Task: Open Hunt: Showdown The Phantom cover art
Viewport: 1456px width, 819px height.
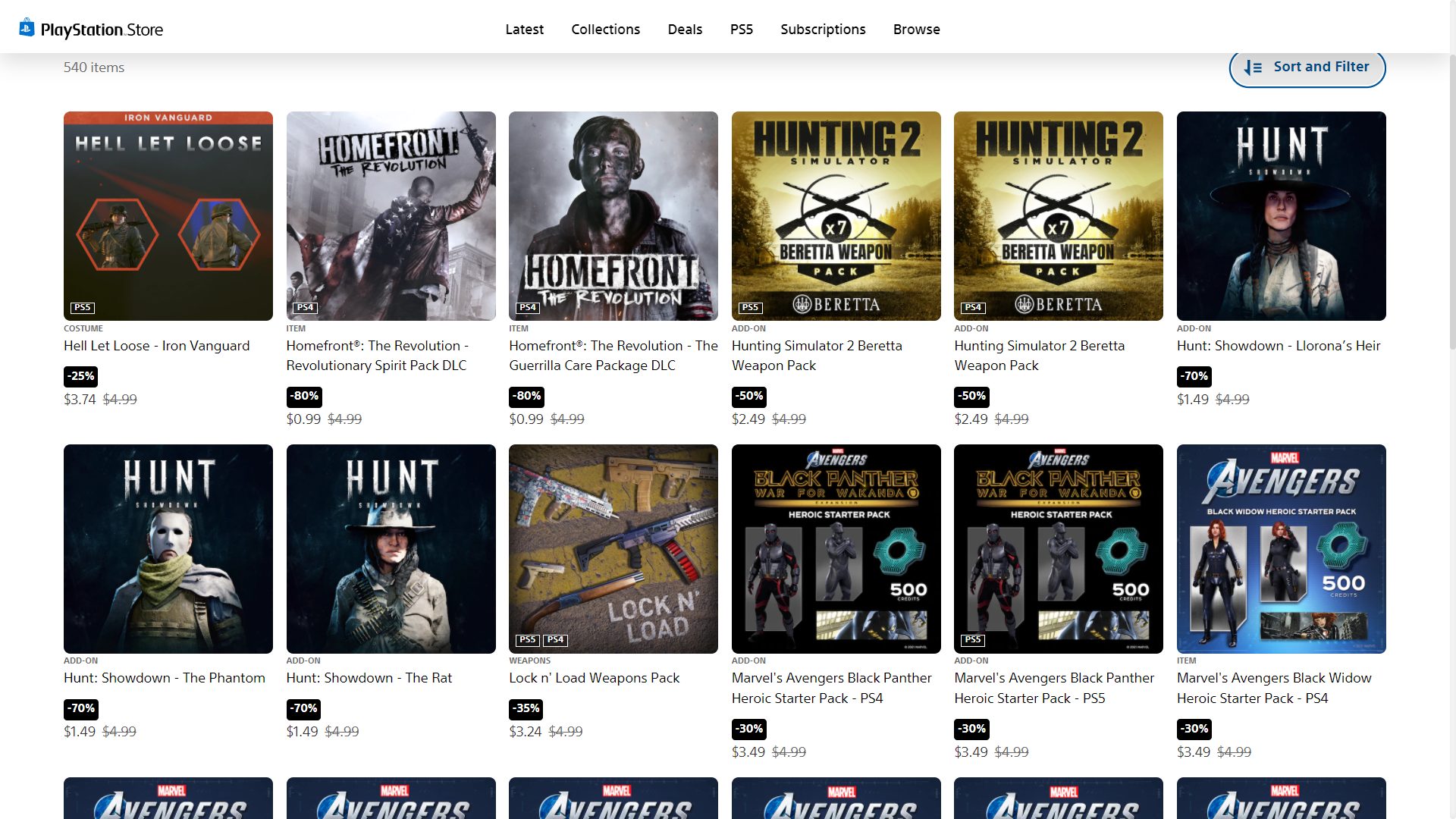Action: [168, 548]
